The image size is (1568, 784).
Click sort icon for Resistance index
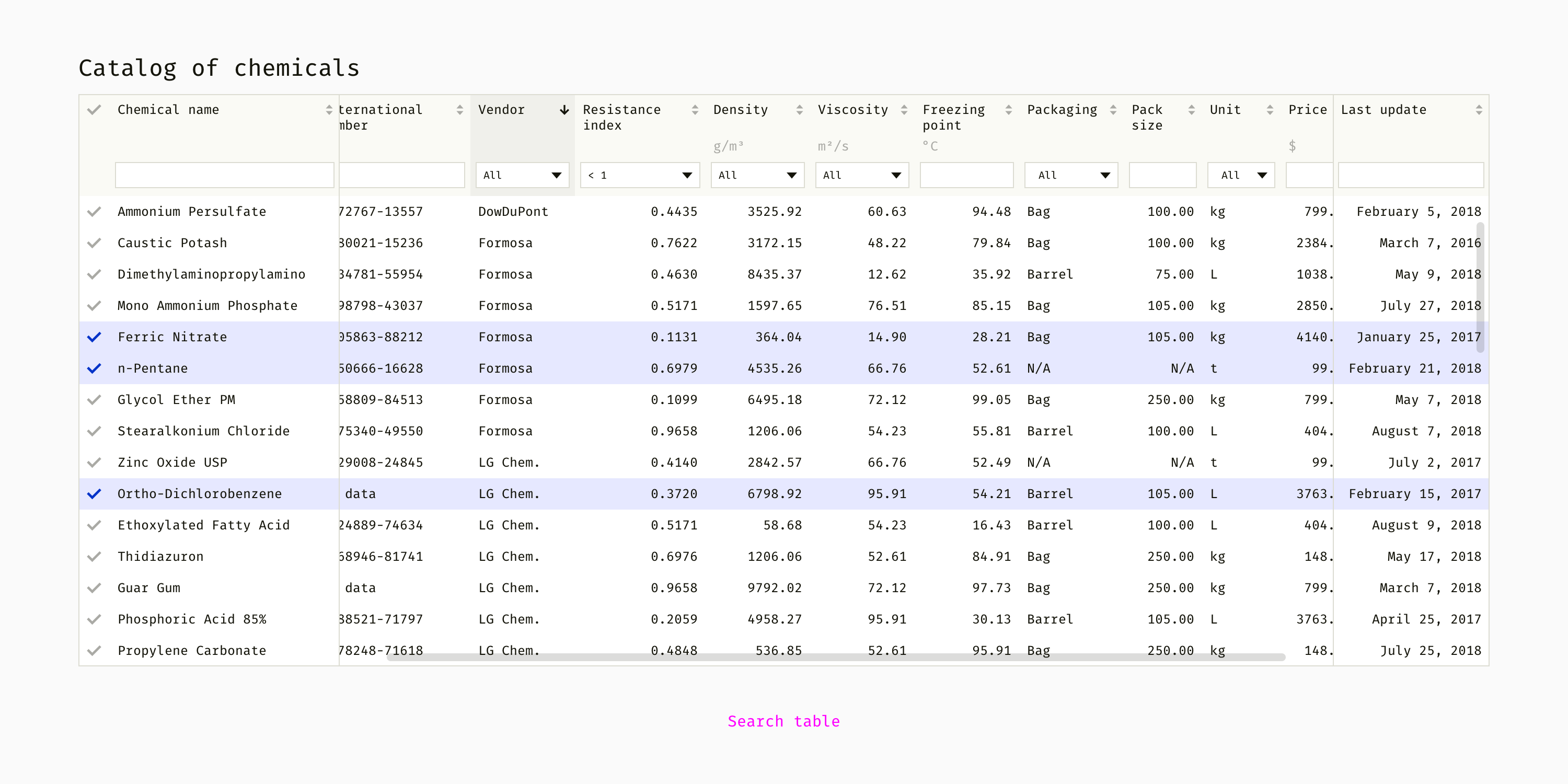[x=695, y=110]
